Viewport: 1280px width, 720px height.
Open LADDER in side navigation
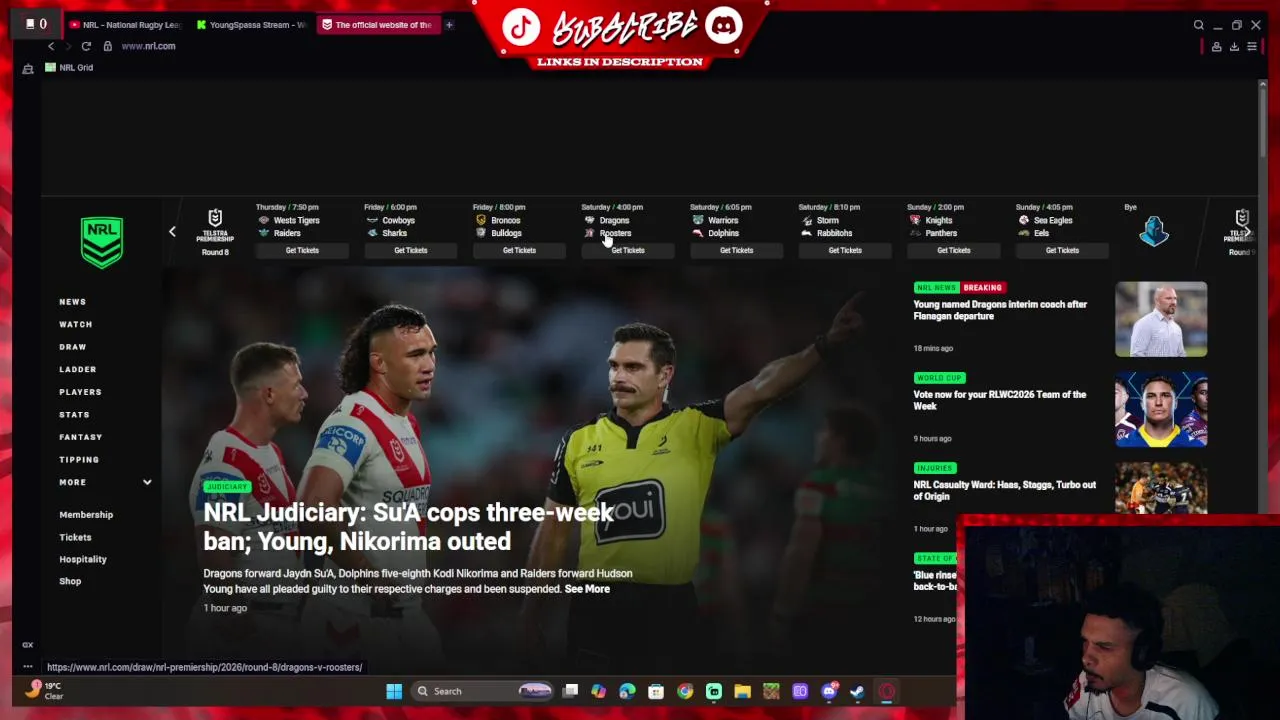coord(78,369)
